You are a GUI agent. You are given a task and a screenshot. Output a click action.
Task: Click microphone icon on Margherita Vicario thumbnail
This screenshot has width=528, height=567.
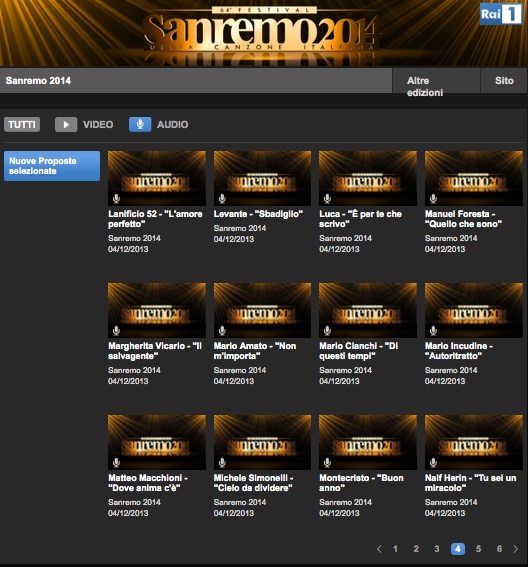point(116,331)
